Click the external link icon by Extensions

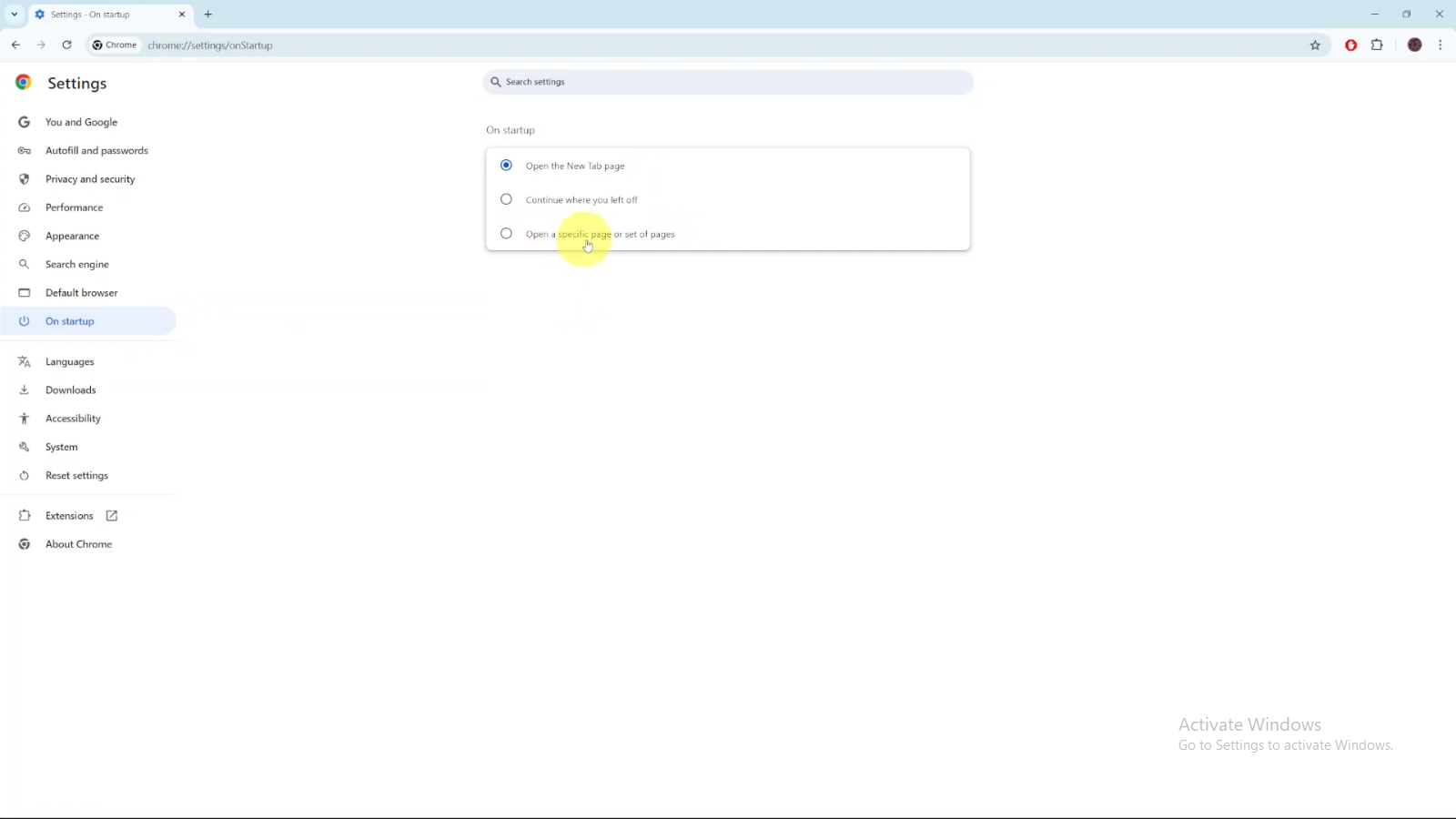click(x=112, y=516)
